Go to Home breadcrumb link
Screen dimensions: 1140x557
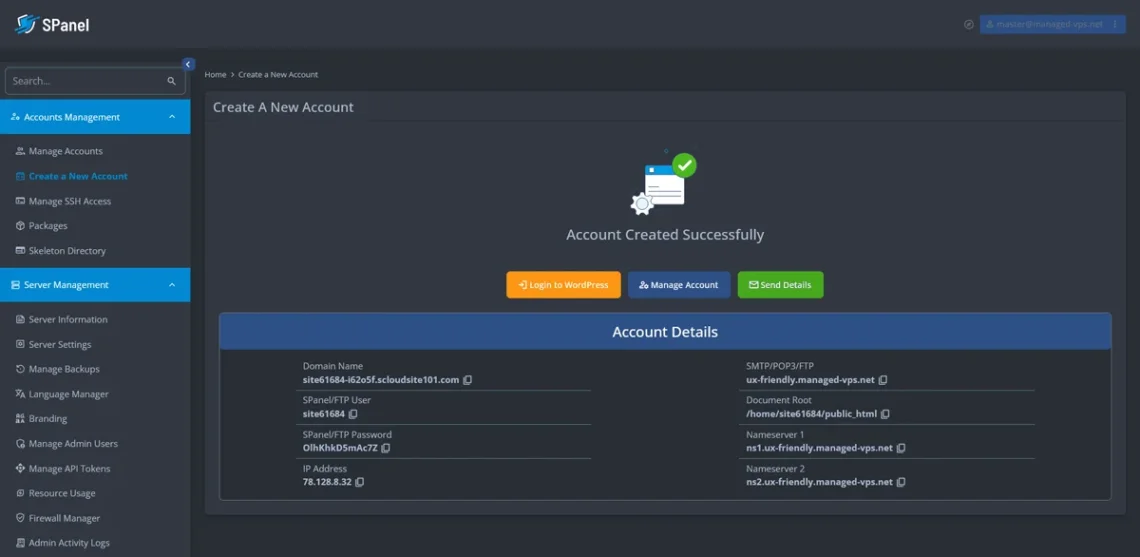215,75
